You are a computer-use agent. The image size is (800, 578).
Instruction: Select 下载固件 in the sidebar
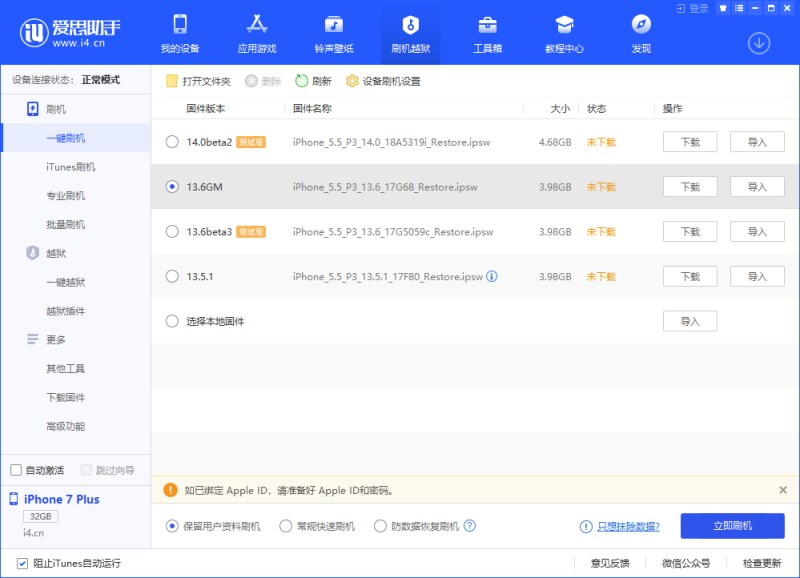pyautogui.click(x=76, y=397)
